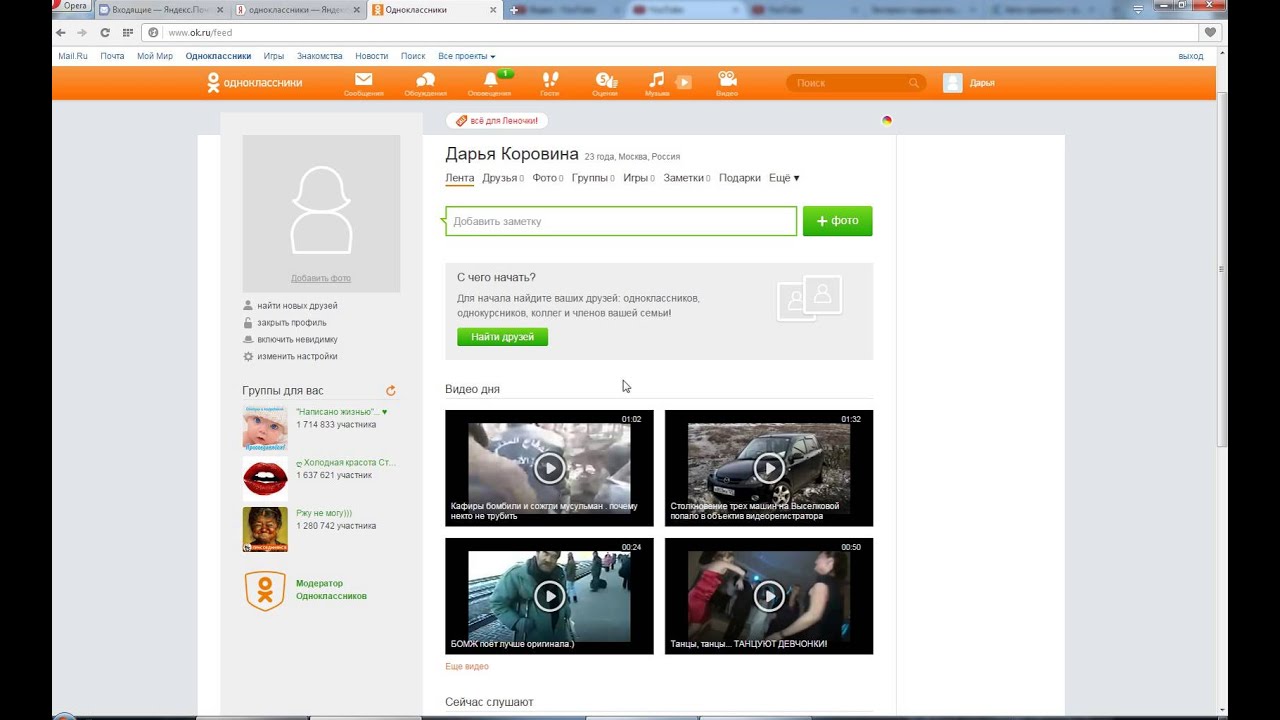This screenshot has height=720, width=1280.
Task: Focus Добавить заметку field
Action: [x=621, y=221]
